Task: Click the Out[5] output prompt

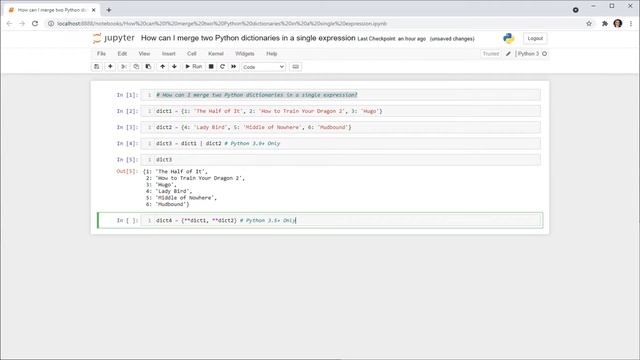Action: [127, 171]
